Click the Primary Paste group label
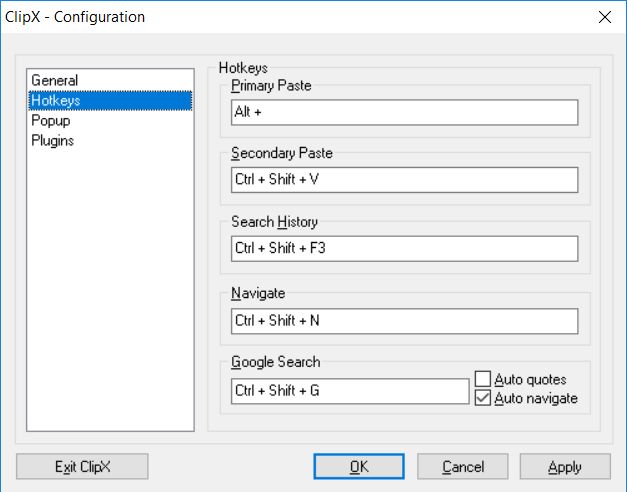This screenshot has height=492, width=627. click(x=271, y=86)
